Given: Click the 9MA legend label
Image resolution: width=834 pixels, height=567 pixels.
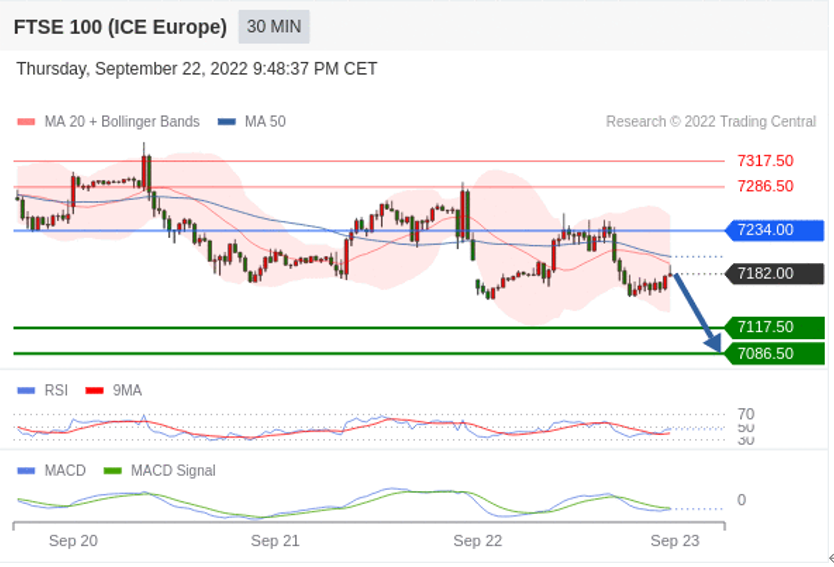Looking at the screenshot, I should click(127, 391).
